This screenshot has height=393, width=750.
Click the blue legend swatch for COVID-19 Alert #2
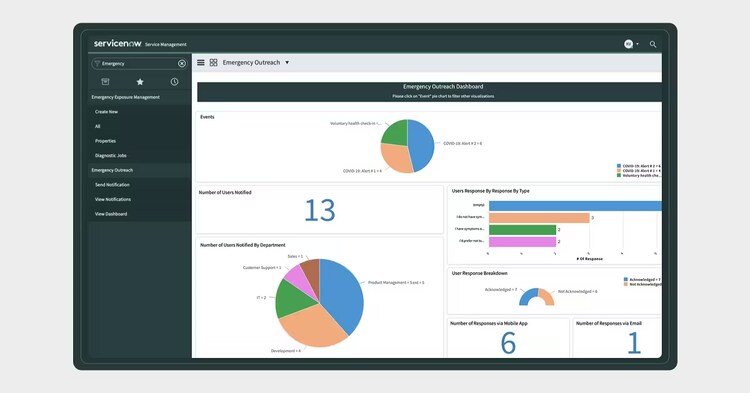(x=619, y=166)
